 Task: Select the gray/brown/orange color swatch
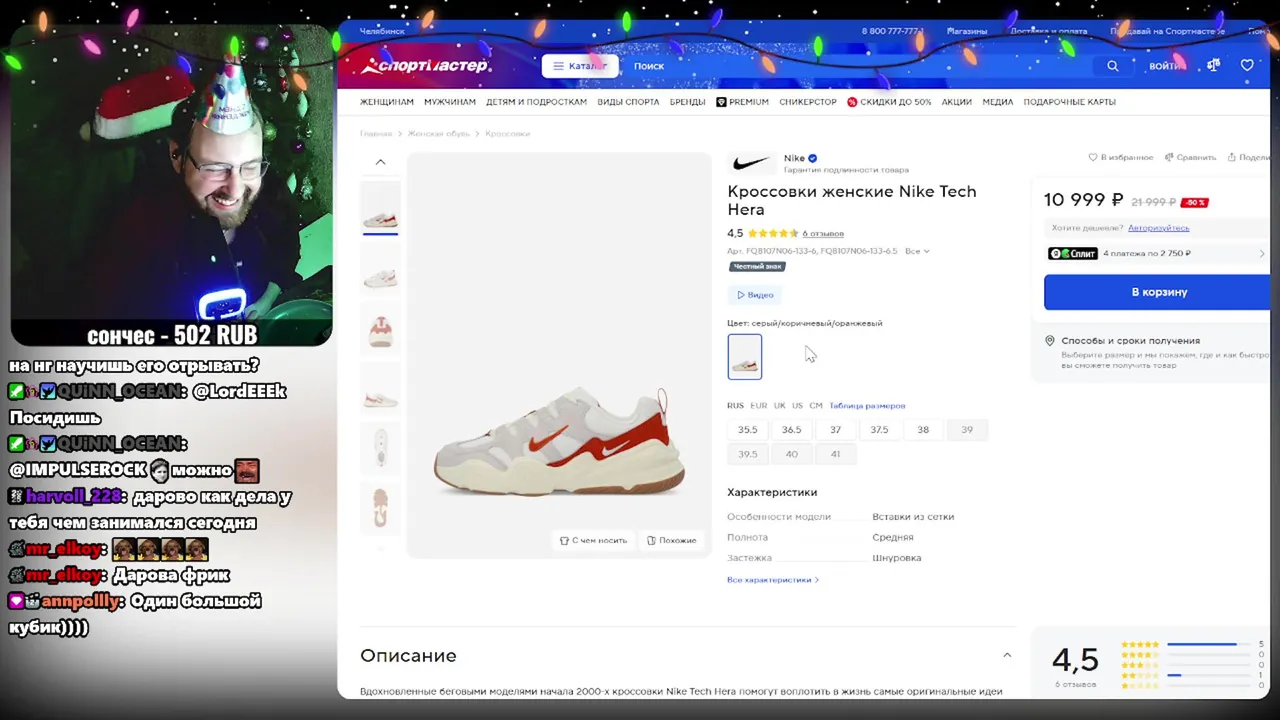point(745,357)
